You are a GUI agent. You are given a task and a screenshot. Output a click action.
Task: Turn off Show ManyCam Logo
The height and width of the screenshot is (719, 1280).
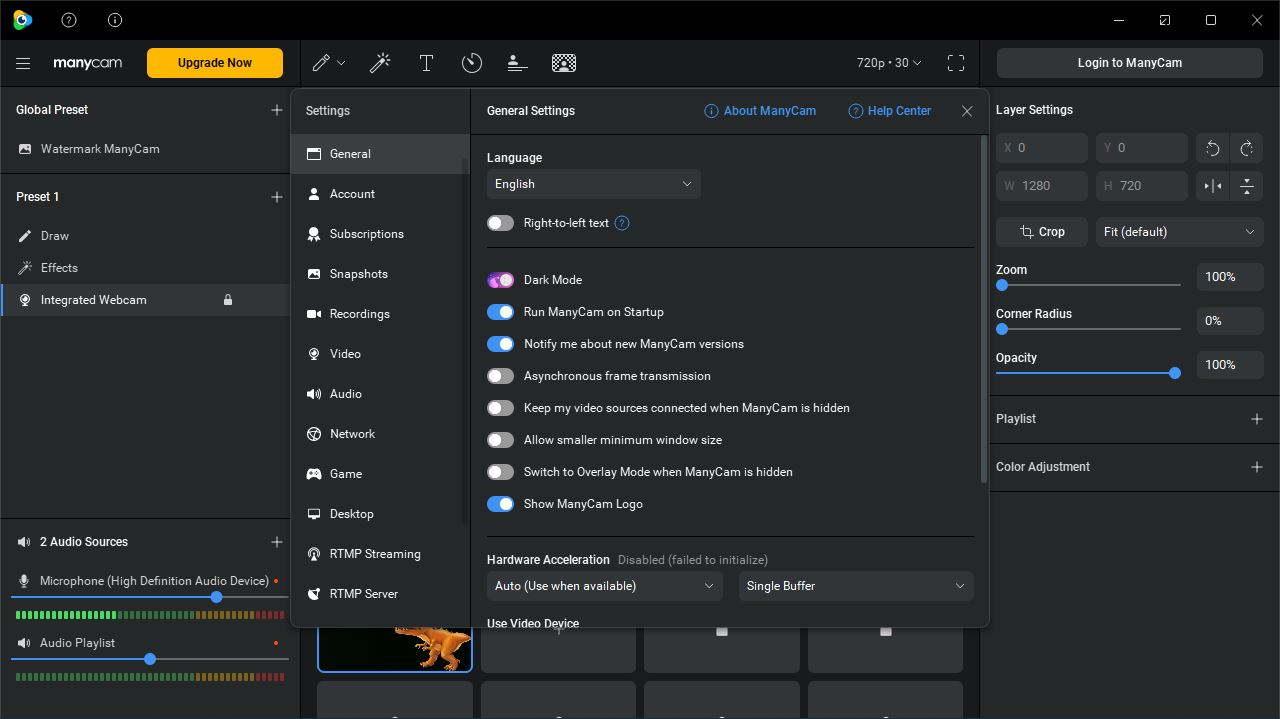500,504
